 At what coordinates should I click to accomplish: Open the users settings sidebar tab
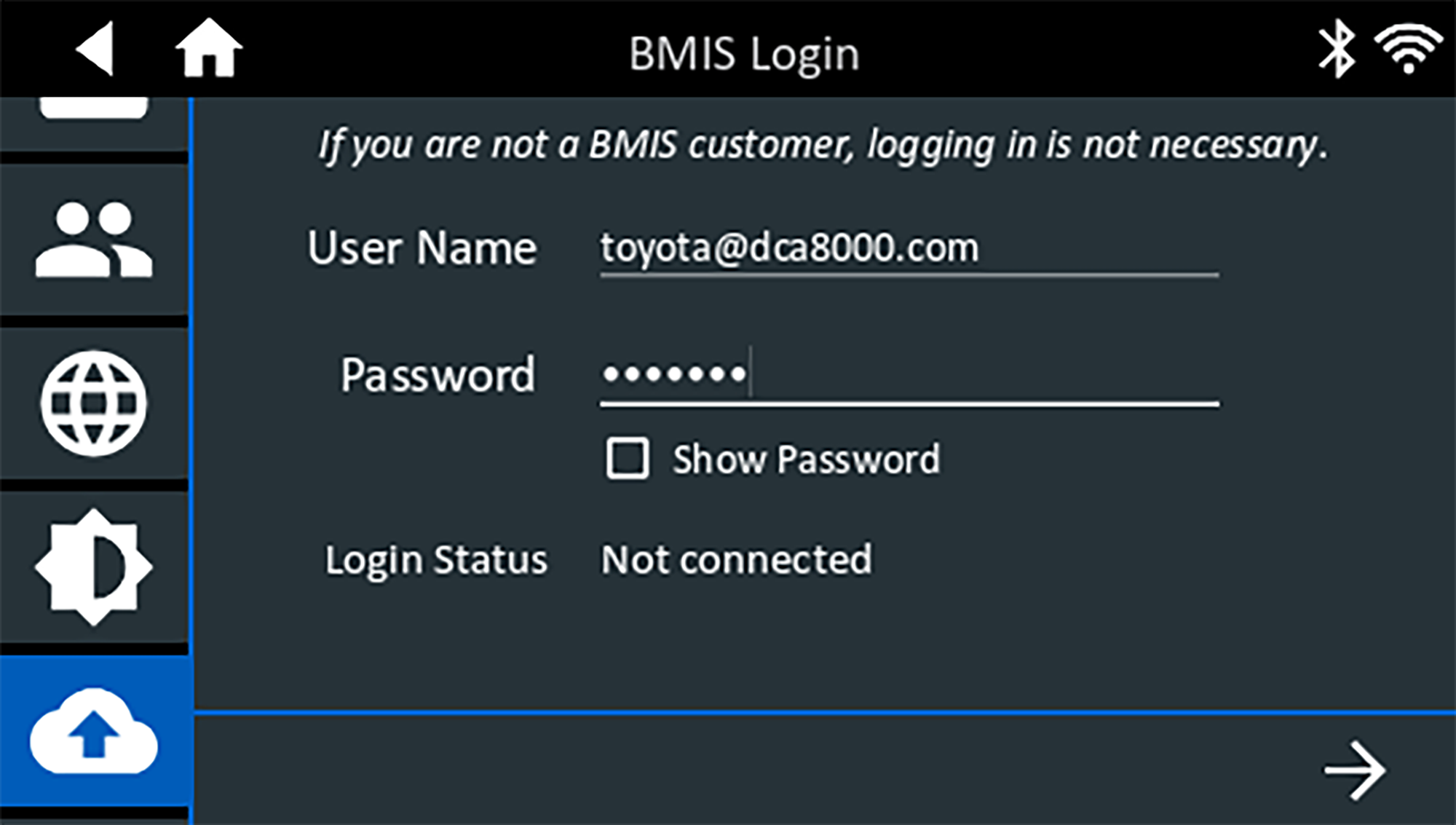(x=94, y=240)
